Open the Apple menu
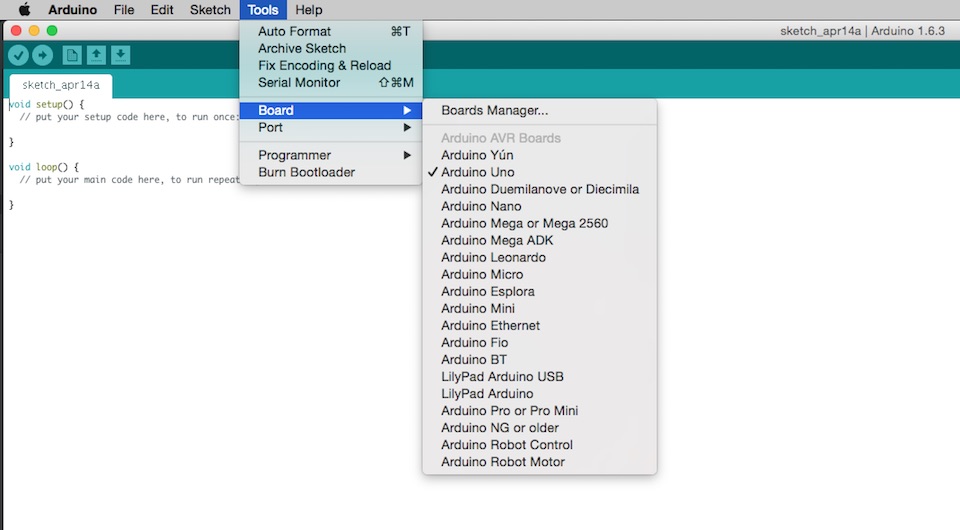 pos(24,10)
